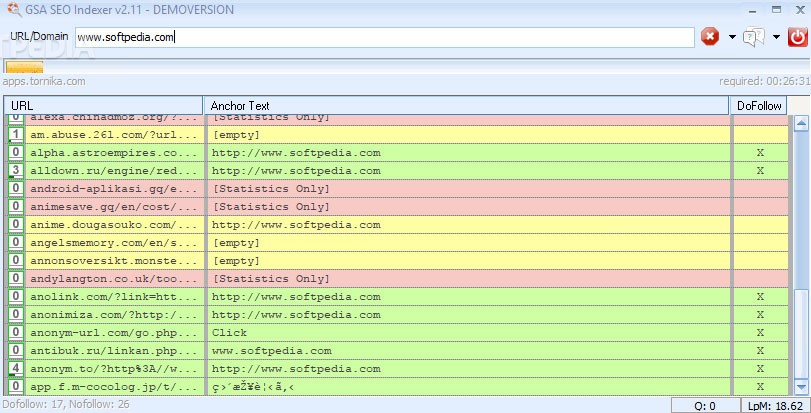Open dropdown arrow beside the help icon
Screen dimensions: 811x413
point(776,38)
